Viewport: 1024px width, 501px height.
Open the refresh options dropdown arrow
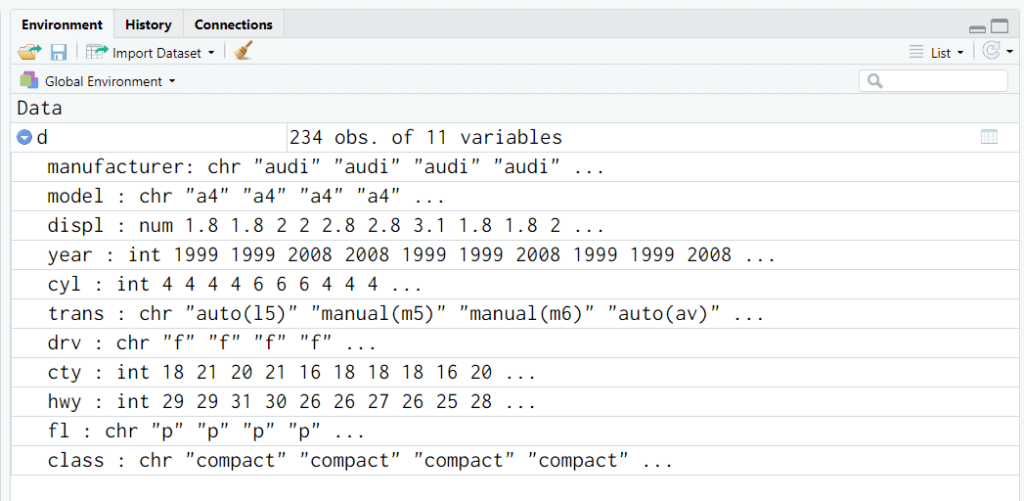pos(1010,52)
